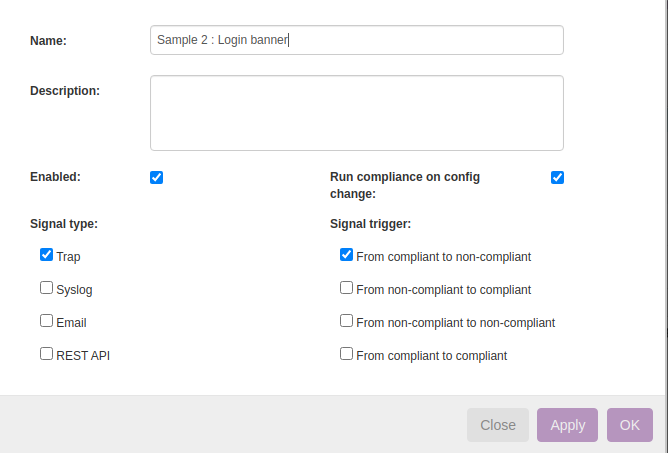Viewport: 668px width, 453px height.
Task: Enable From compliant to compliant trigger
Action: tap(346, 353)
